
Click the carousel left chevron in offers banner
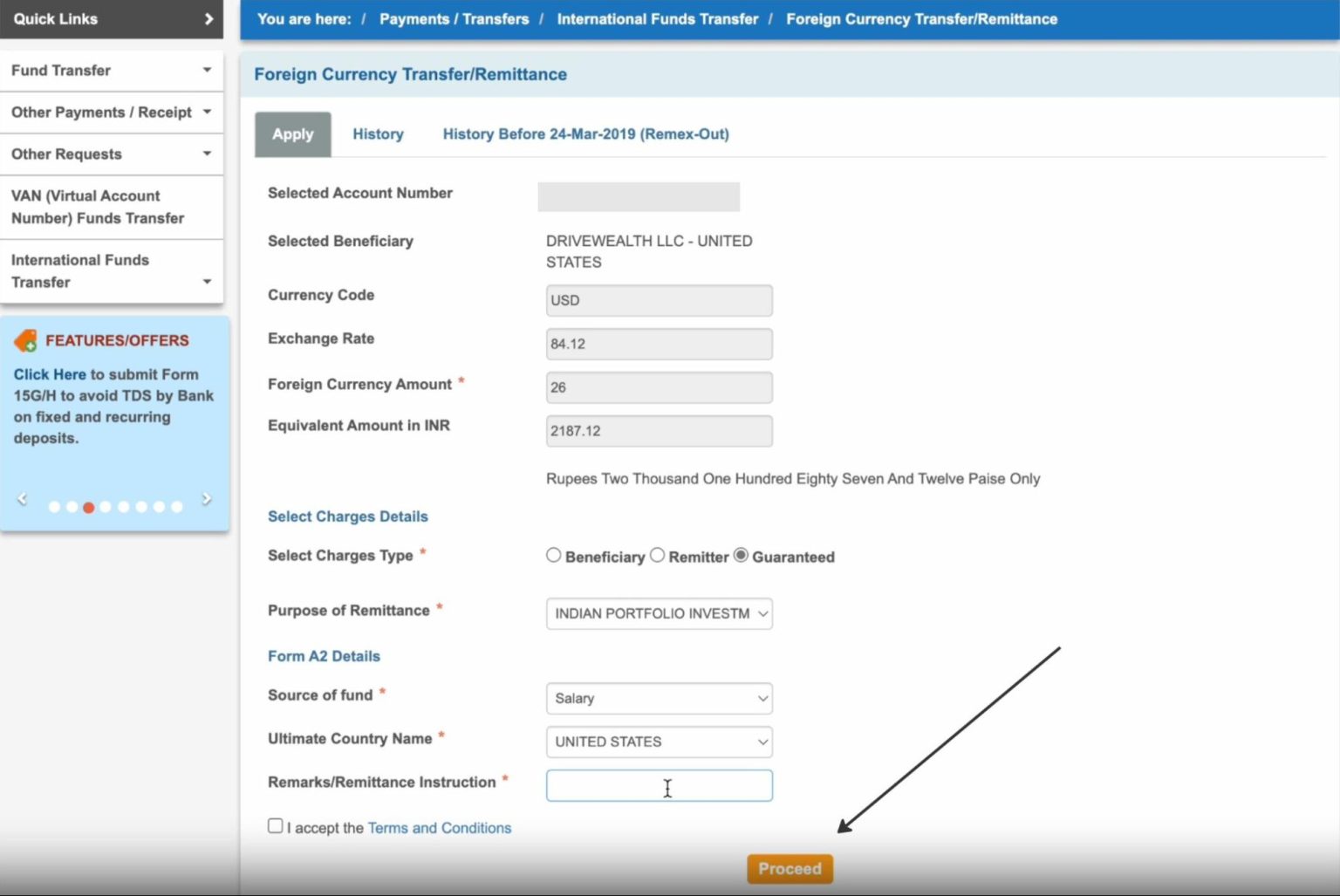pos(21,498)
